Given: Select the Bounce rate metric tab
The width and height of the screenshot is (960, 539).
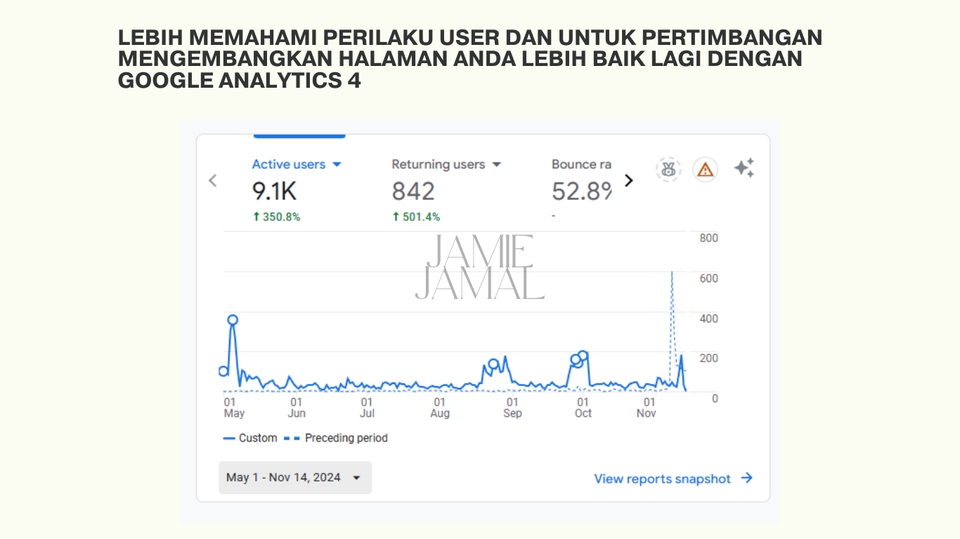Looking at the screenshot, I should click(581, 164).
